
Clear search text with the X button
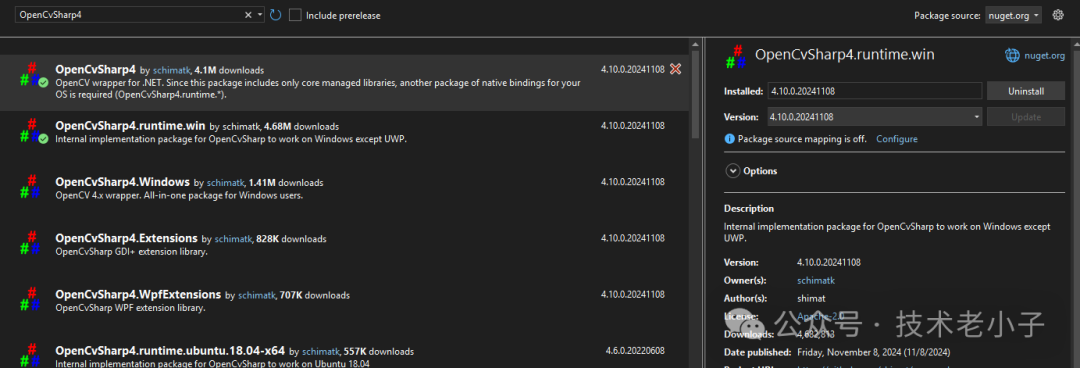(248, 15)
